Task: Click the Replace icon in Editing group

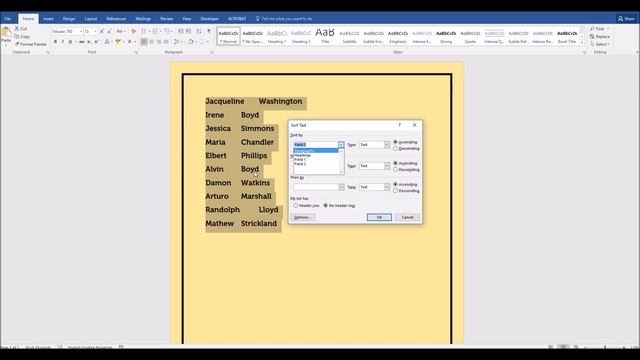Action: coord(592,36)
